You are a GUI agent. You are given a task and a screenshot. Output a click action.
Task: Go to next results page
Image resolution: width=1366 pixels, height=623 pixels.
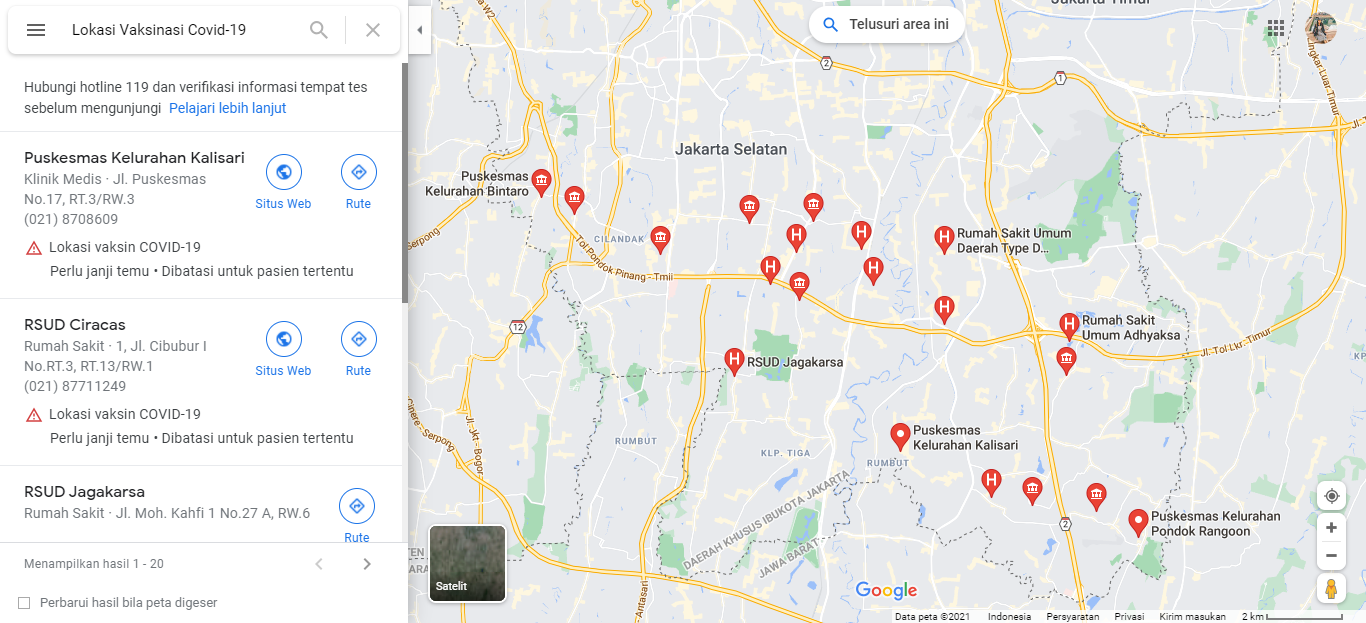367,564
